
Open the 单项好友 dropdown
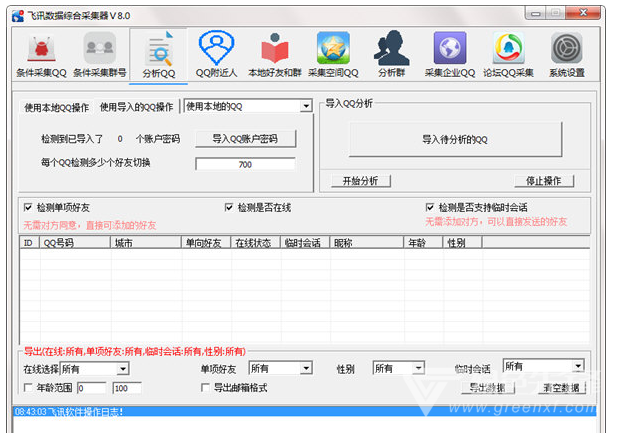[307, 368]
